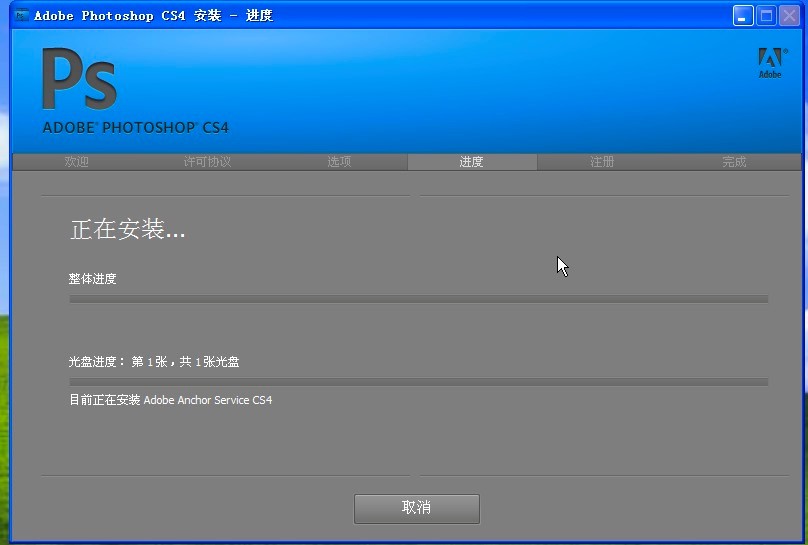Select the 完成 step tab

coord(734,162)
